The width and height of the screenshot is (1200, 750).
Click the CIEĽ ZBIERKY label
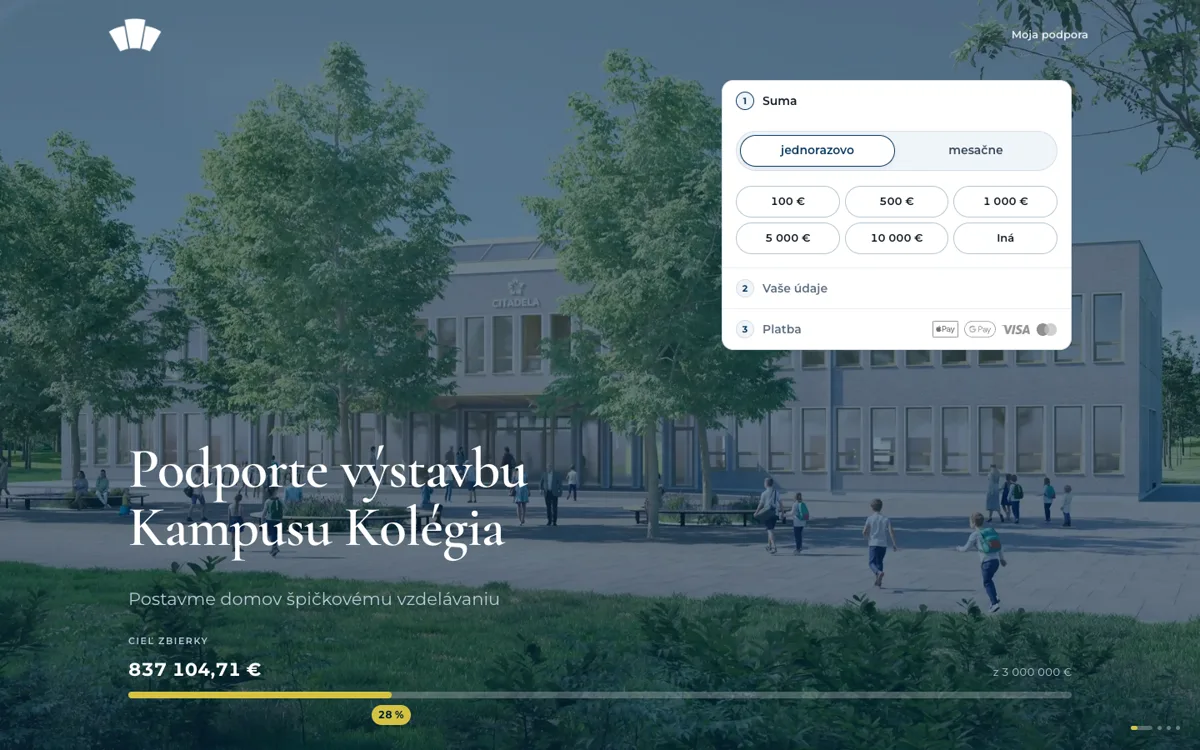tap(168, 641)
